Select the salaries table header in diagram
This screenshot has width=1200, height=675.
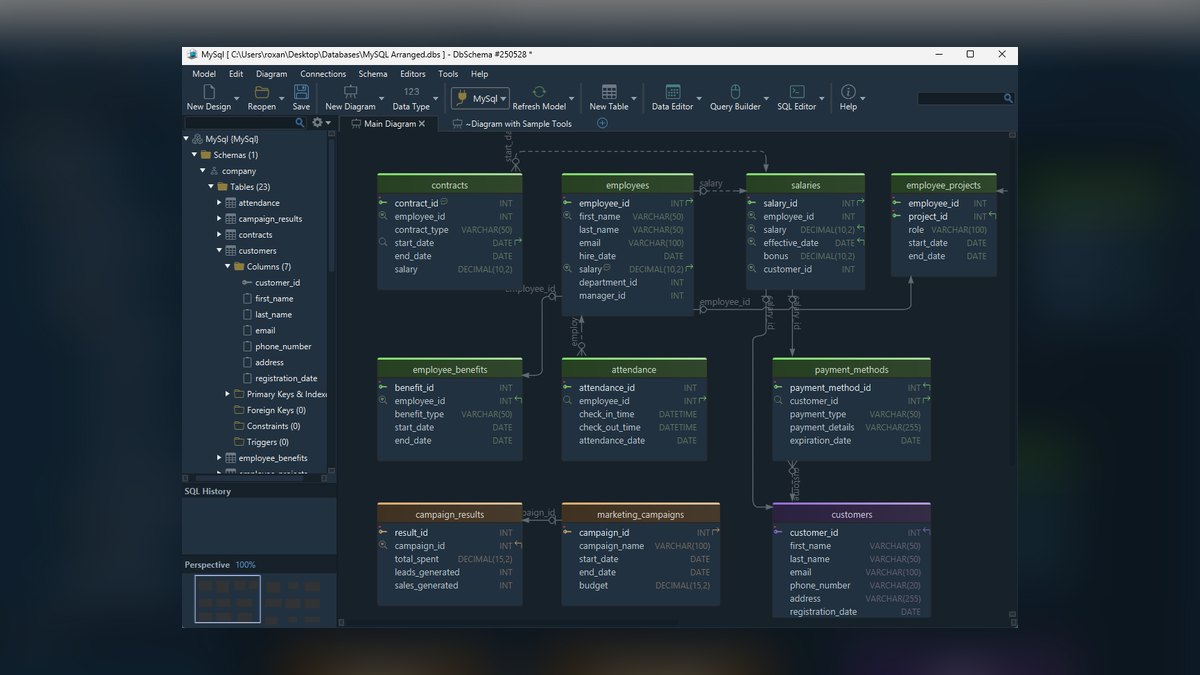point(805,185)
